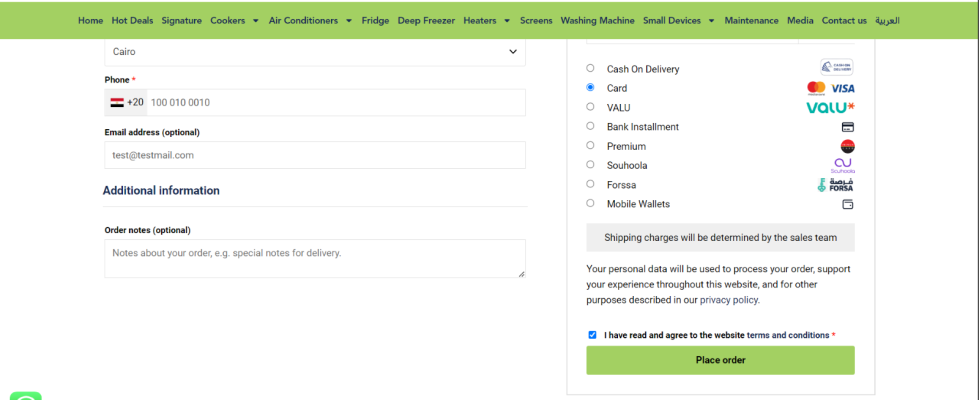979x400 pixels.
Task: Go to the Hot Deals menu item
Action: pos(132,20)
